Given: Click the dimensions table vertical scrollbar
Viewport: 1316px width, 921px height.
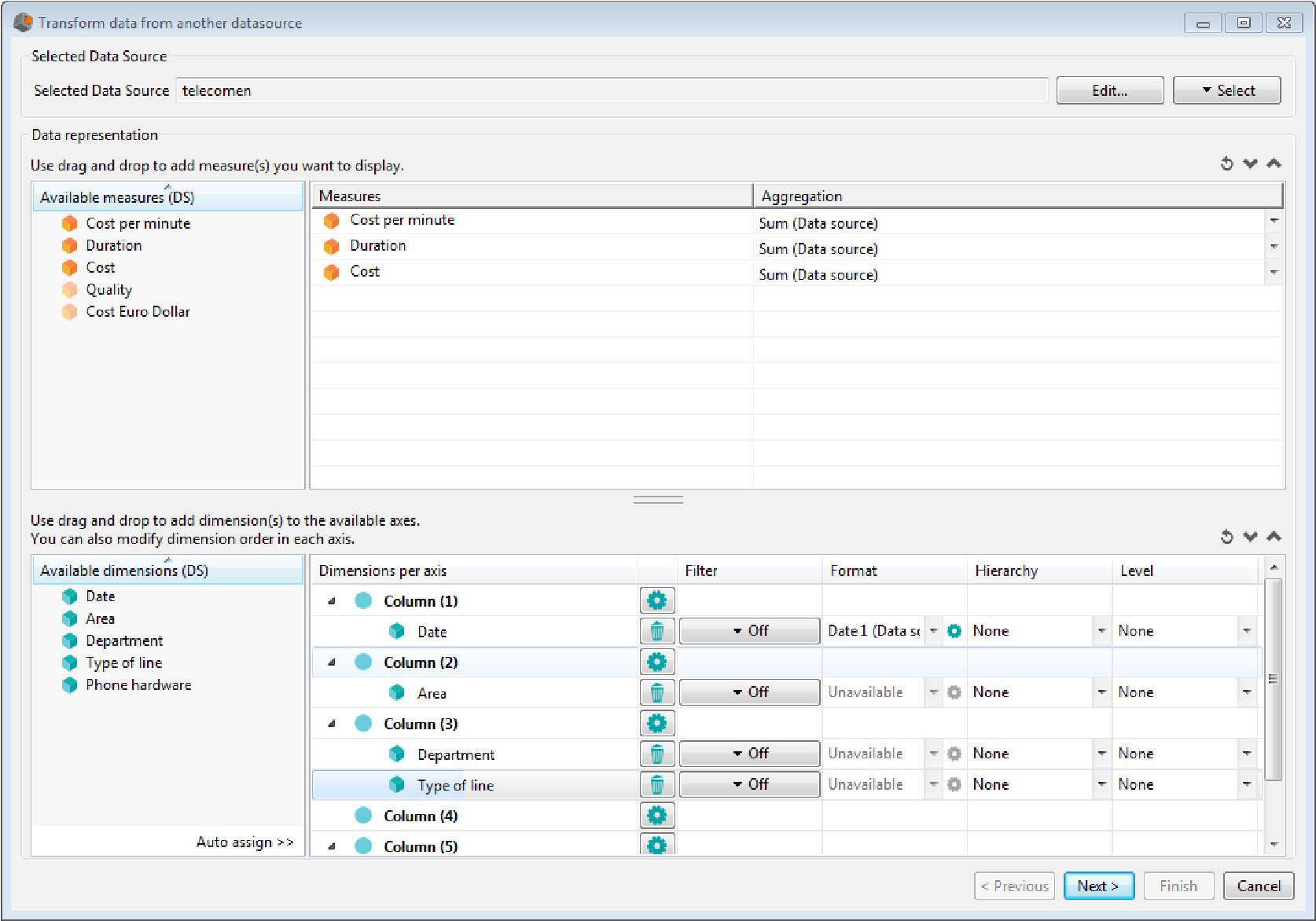Looking at the screenshot, I should point(1273,681).
